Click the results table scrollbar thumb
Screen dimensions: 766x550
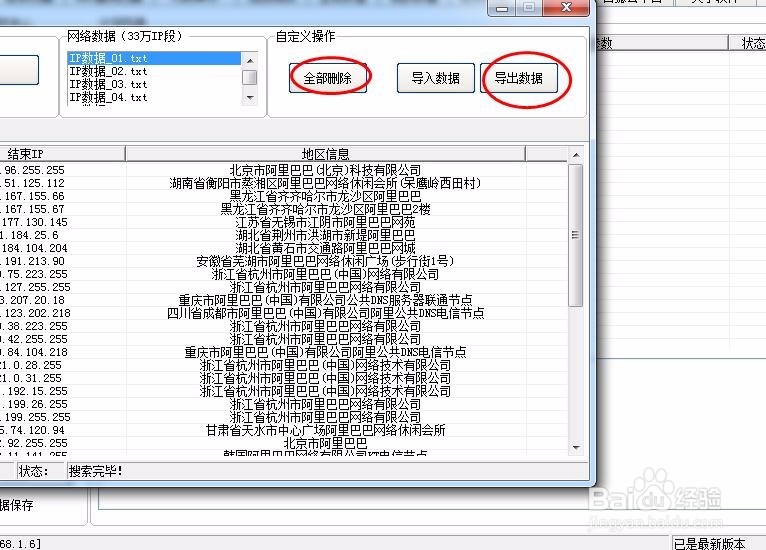tap(576, 235)
